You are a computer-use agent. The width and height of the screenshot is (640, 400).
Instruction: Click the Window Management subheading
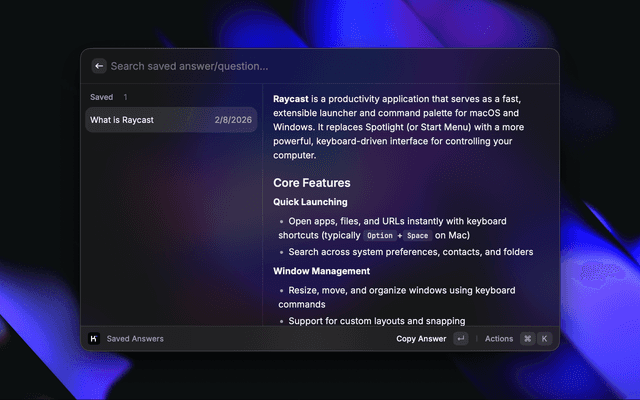coord(322,271)
